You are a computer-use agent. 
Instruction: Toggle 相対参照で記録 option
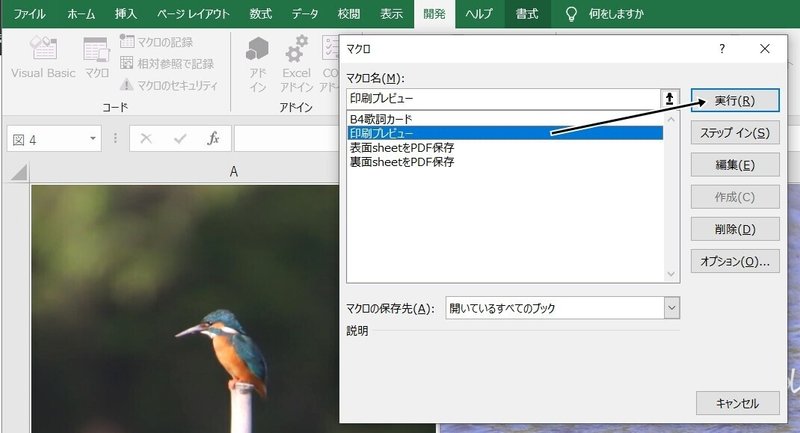coord(167,63)
